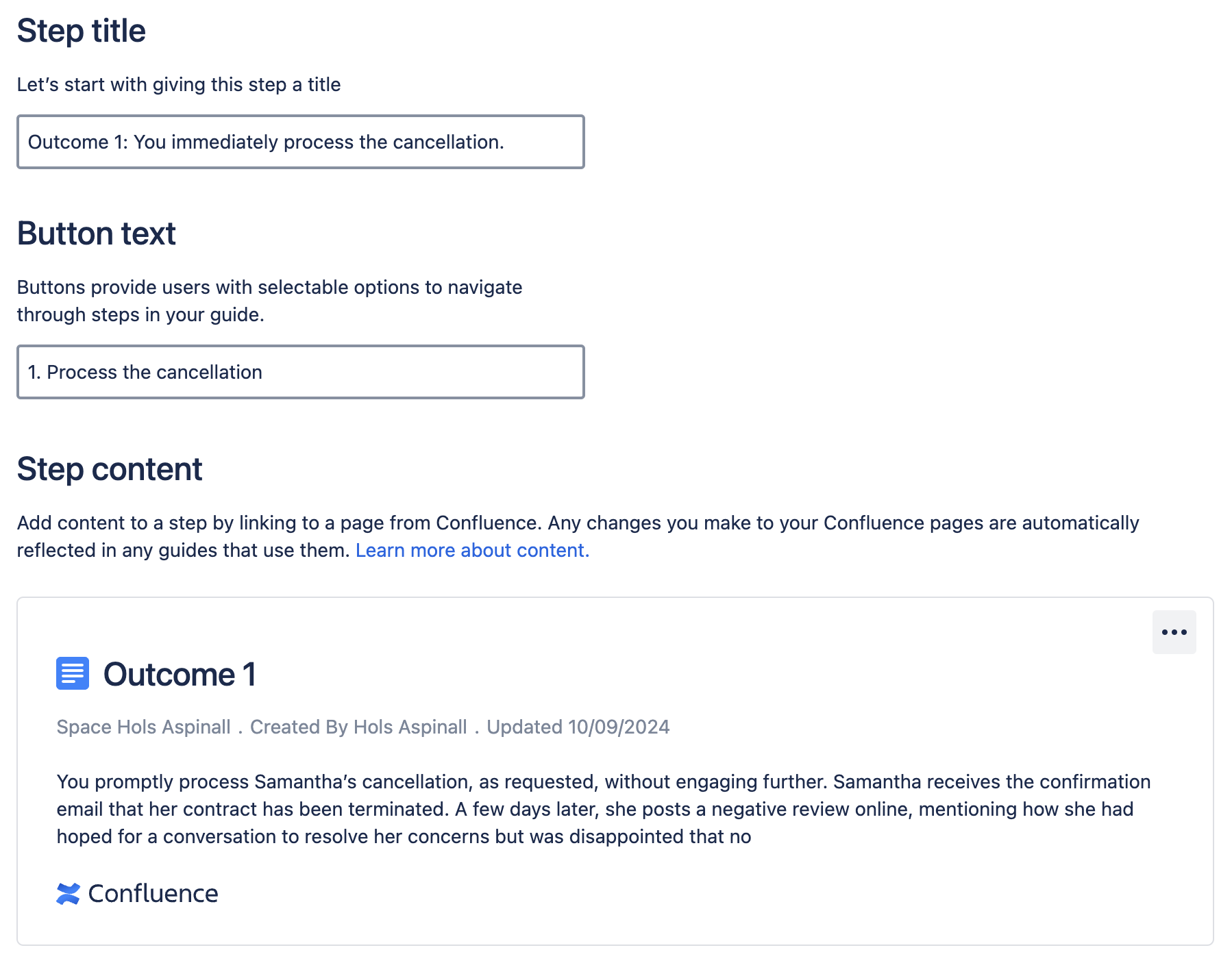The image size is (1232, 963).
Task: Open the Outcome 1 linked Confluence page
Action: pos(180,674)
